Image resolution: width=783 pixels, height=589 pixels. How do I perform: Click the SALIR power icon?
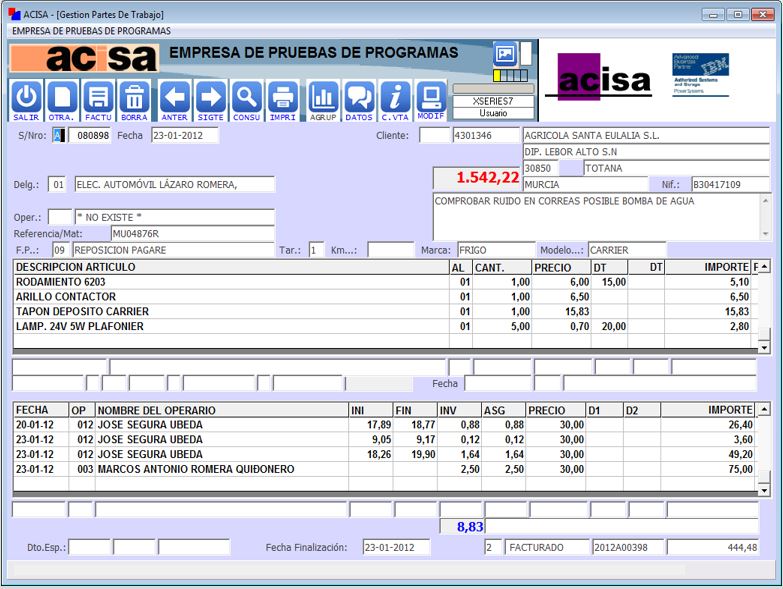[26, 100]
